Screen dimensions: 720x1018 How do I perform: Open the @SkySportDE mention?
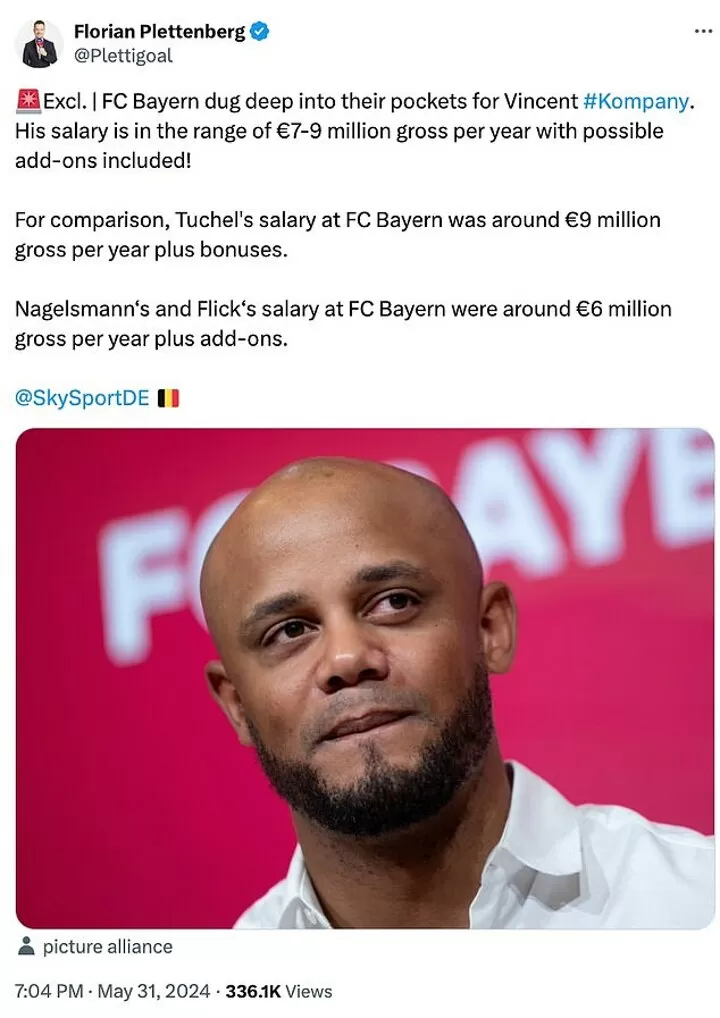(x=82, y=398)
